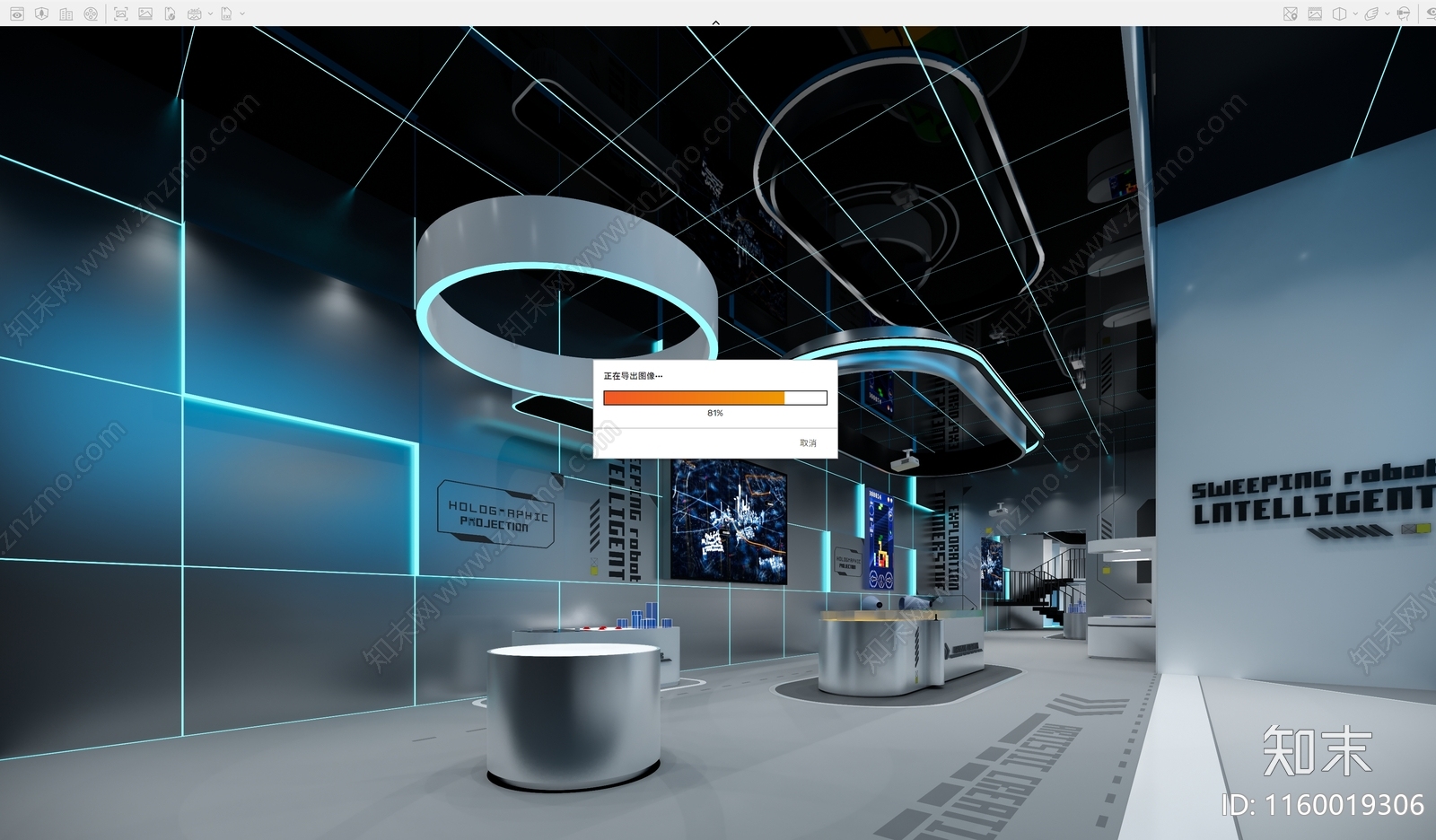Click the 81% progress percentage text
This screenshot has height=840, width=1436.
715,413
